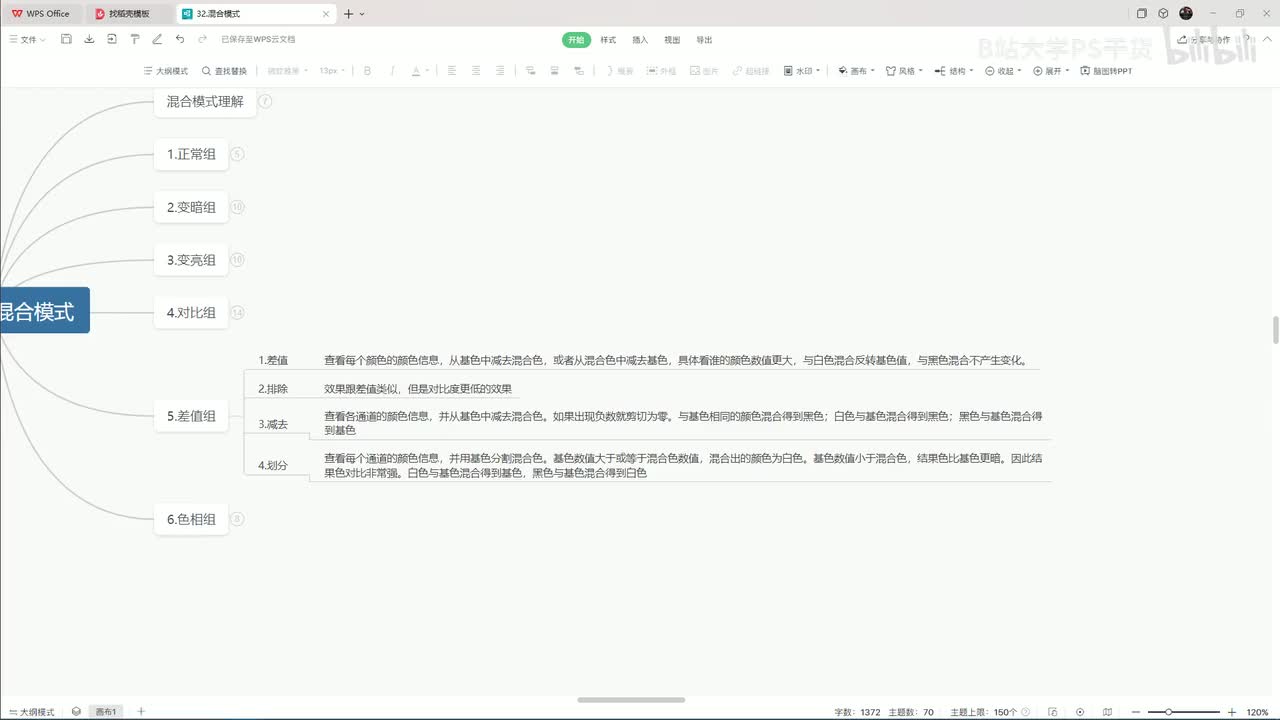Click the zoom slider handle
This screenshot has height=720, width=1280.
[x=1169, y=712]
